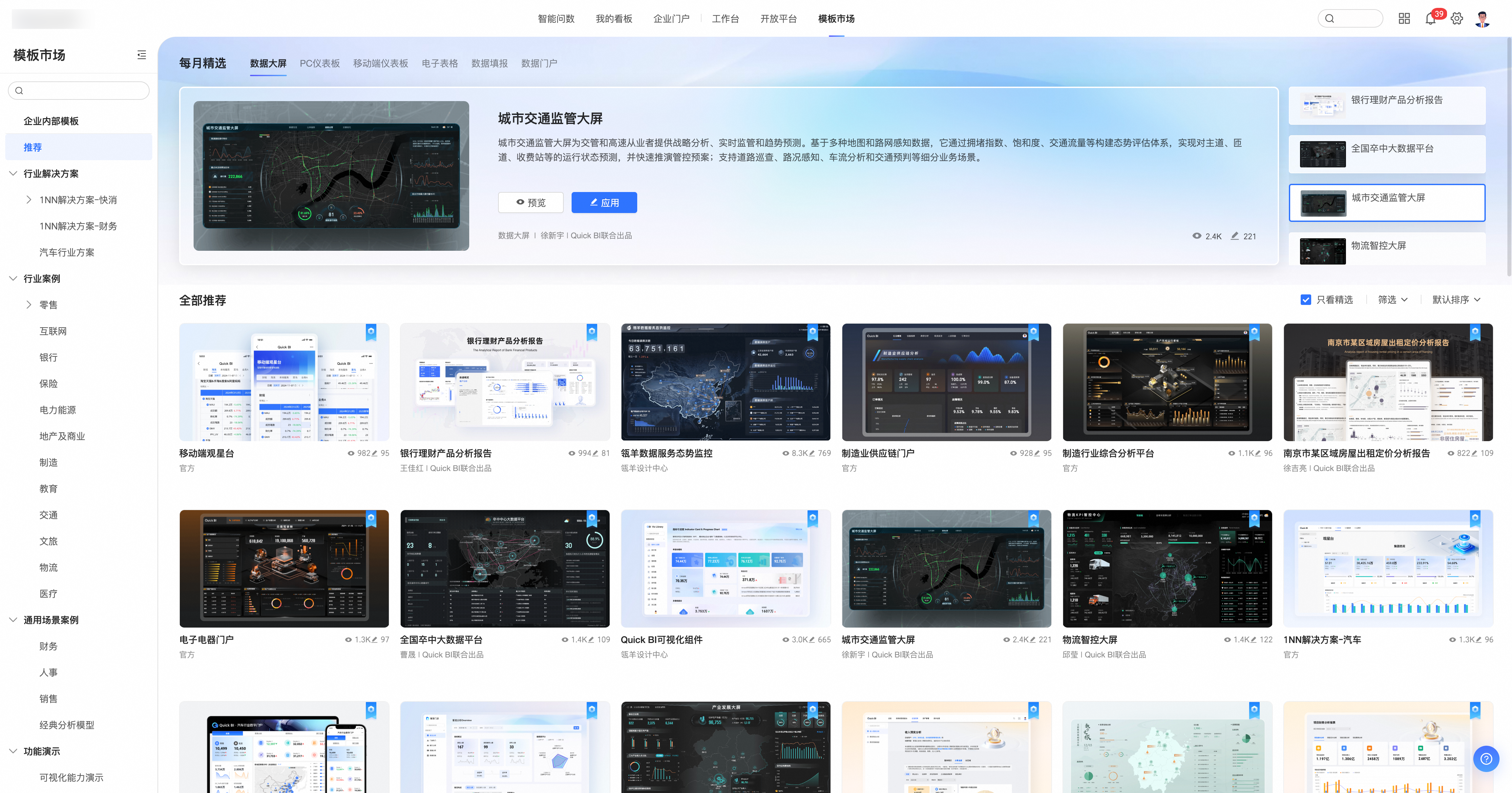Image resolution: width=1512 pixels, height=793 pixels.
Task: Open the apps grid icon
Action: click(x=1404, y=19)
